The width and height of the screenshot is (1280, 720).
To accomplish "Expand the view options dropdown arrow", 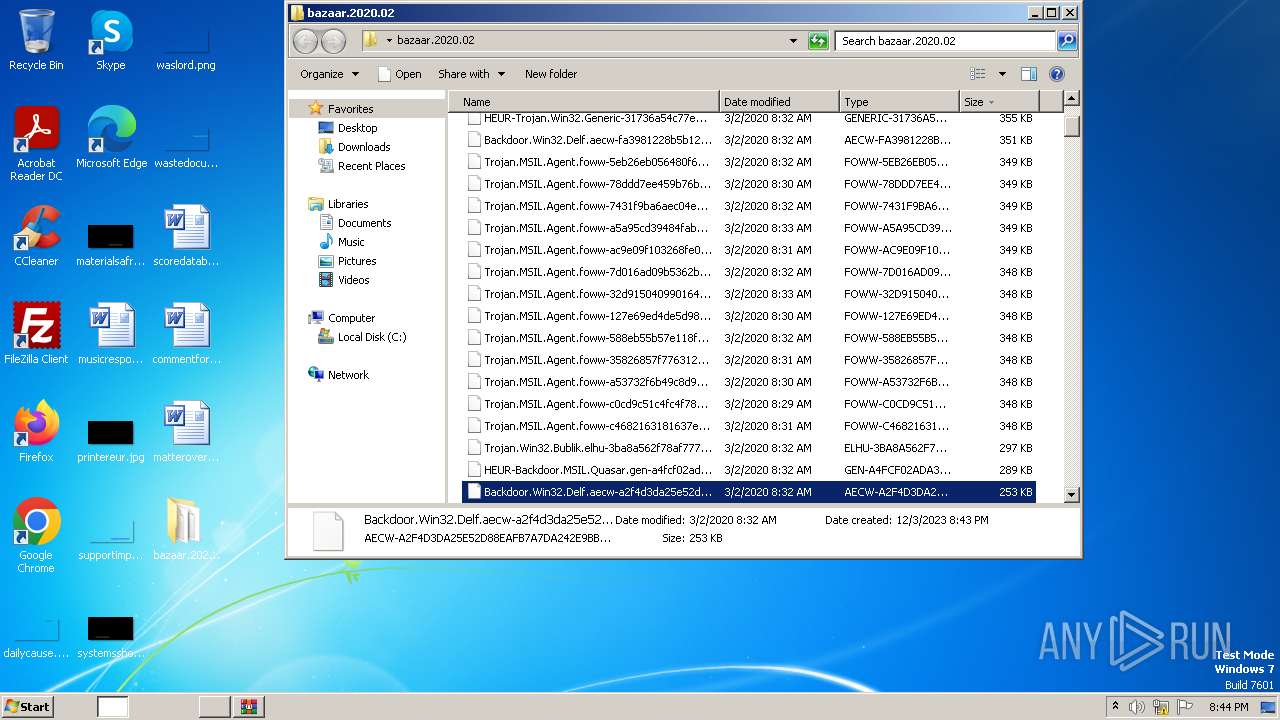I will 1002,74.
